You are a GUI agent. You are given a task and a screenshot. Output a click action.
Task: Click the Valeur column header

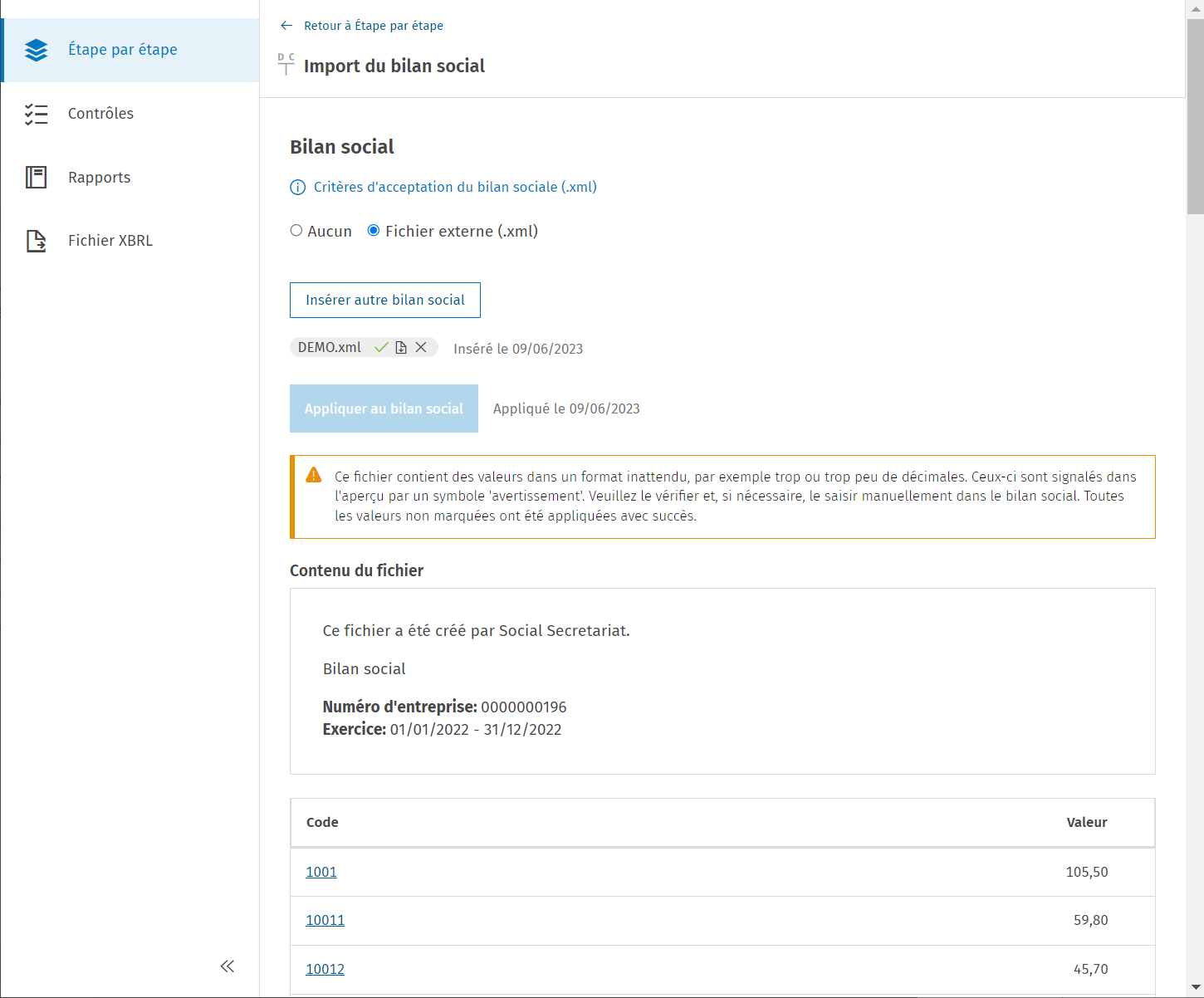point(1087,822)
